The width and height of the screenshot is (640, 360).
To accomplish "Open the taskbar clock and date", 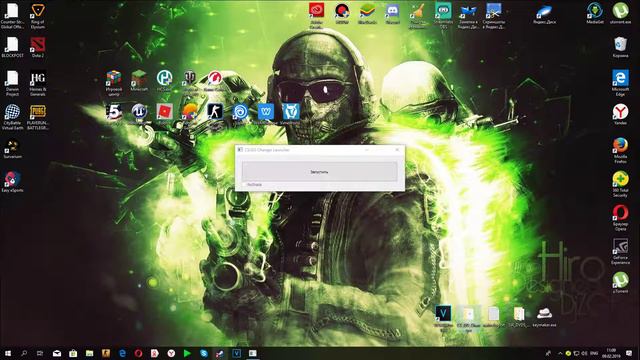I will point(611,353).
